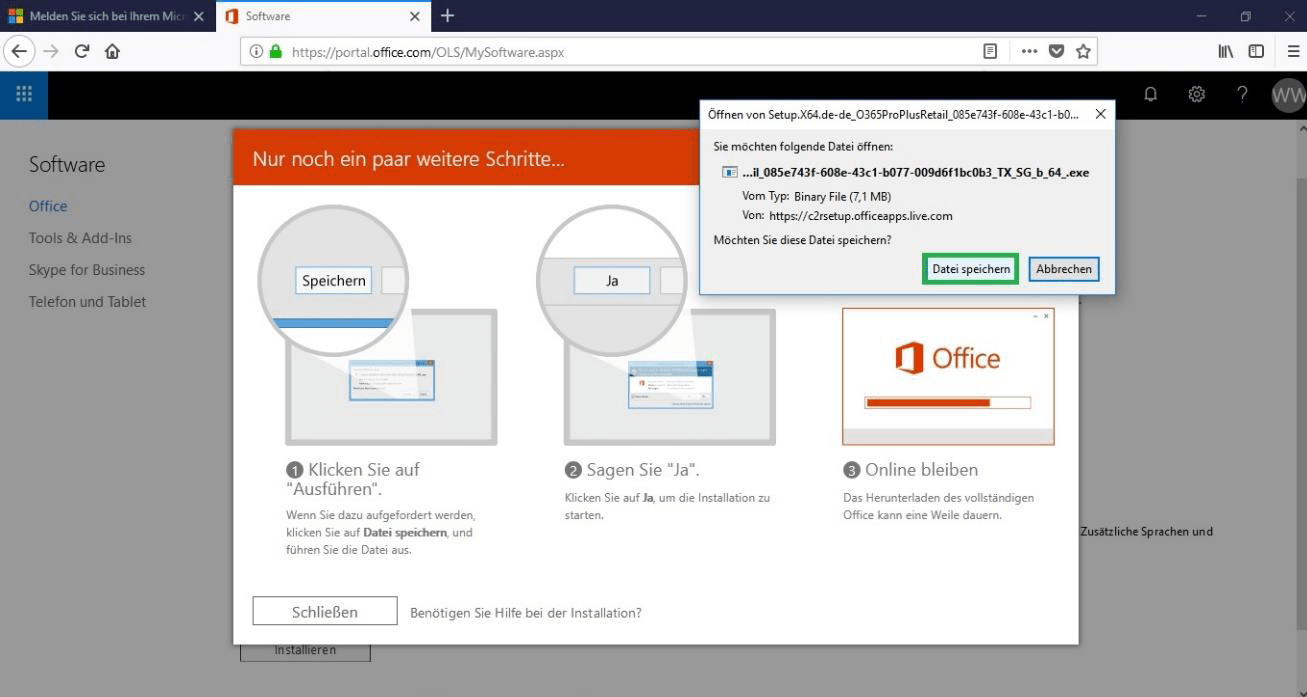
Task: Toggle reader view icon in address bar
Action: point(990,51)
